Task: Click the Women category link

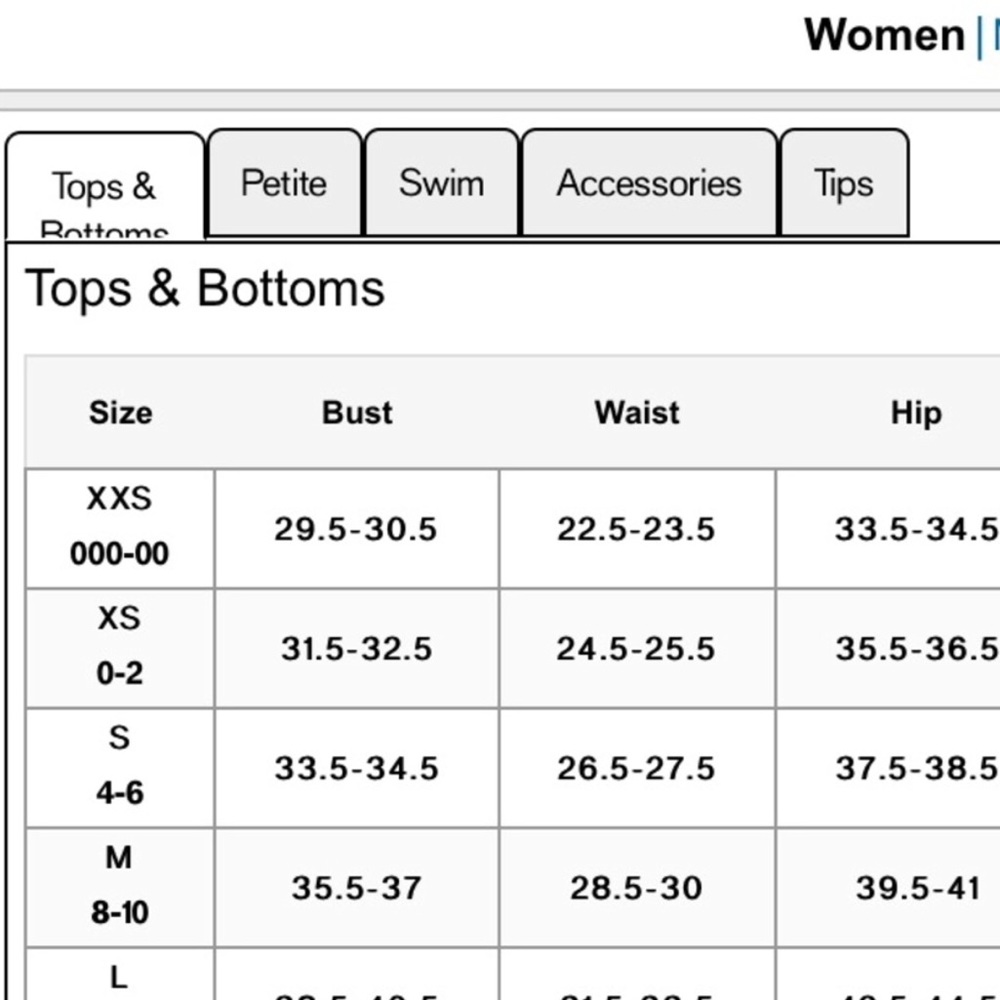Action: point(885,34)
